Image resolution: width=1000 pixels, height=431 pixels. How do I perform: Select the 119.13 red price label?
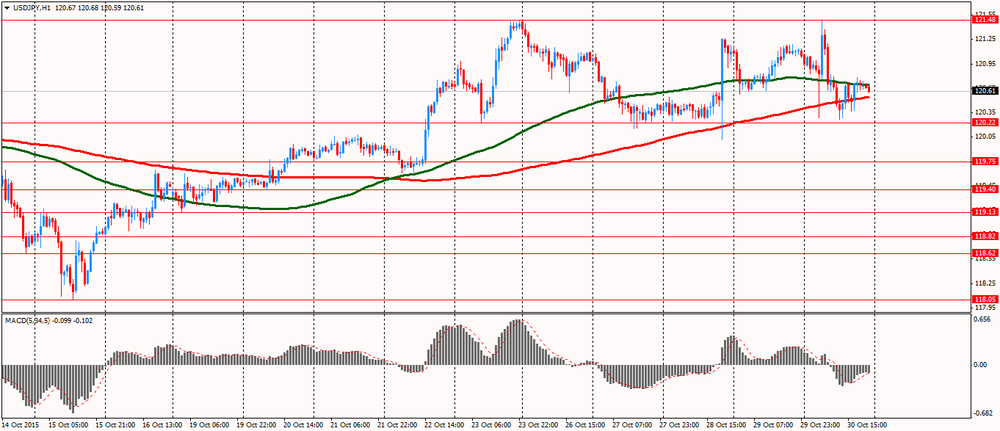[985, 212]
